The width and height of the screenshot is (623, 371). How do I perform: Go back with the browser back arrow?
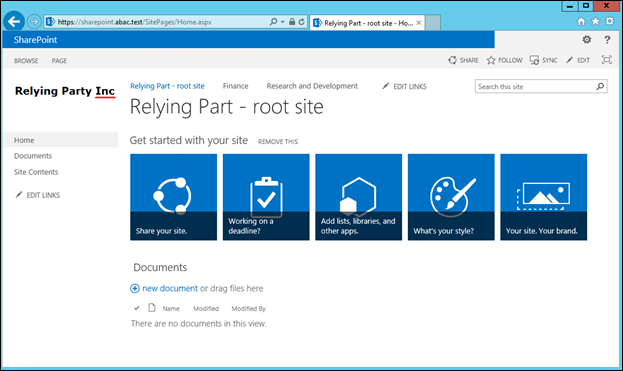(x=14, y=21)
